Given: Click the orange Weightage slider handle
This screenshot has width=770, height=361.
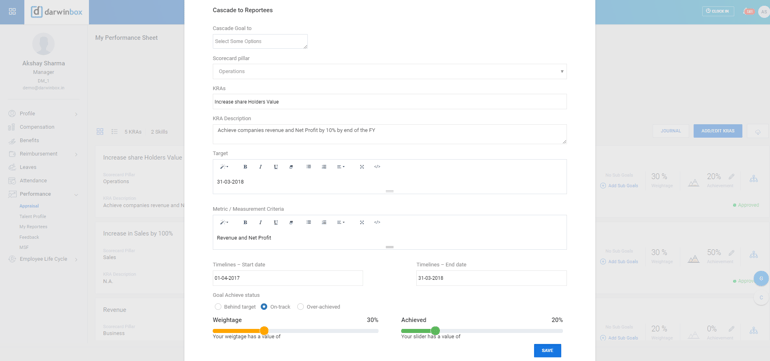Looking at the screenshot, I should [x=264, y=331].
